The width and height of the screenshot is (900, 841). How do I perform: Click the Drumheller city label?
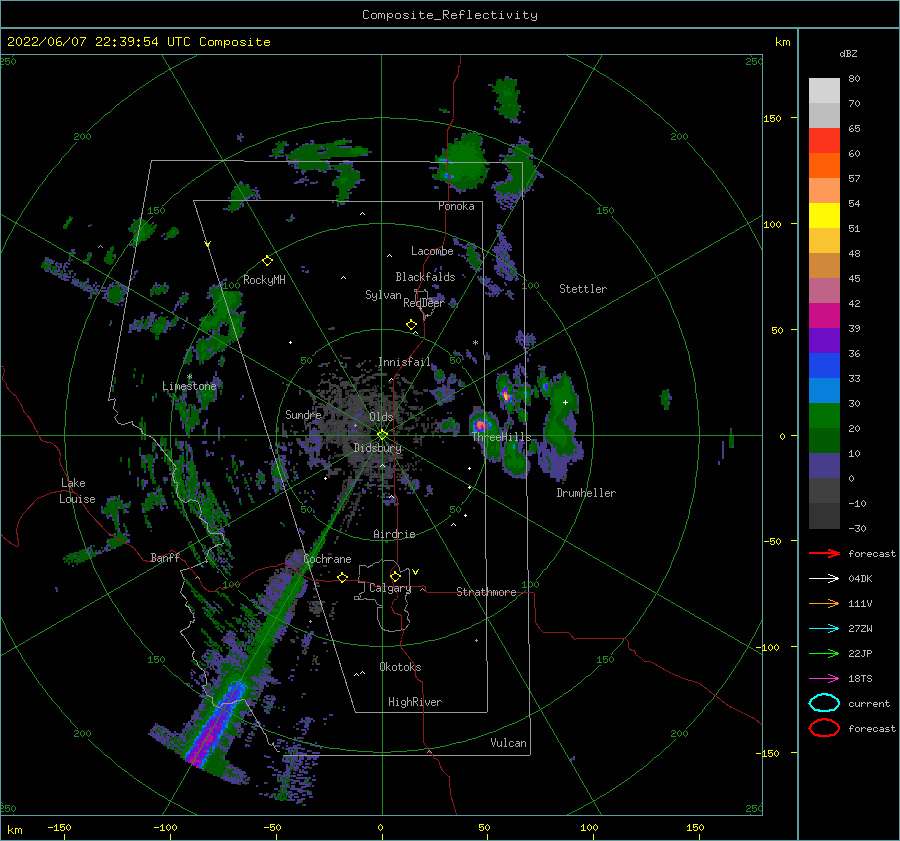click(x=586, y=493)
